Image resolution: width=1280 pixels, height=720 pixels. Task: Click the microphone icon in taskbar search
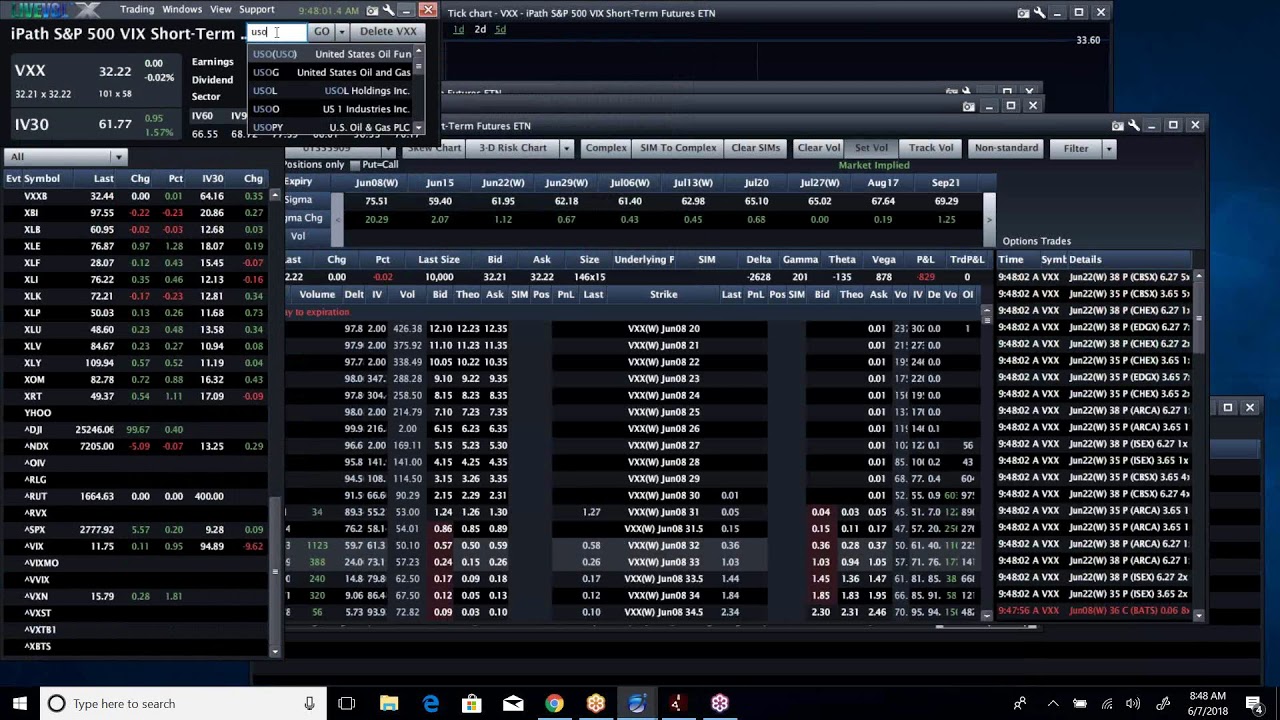coord(309,703)
